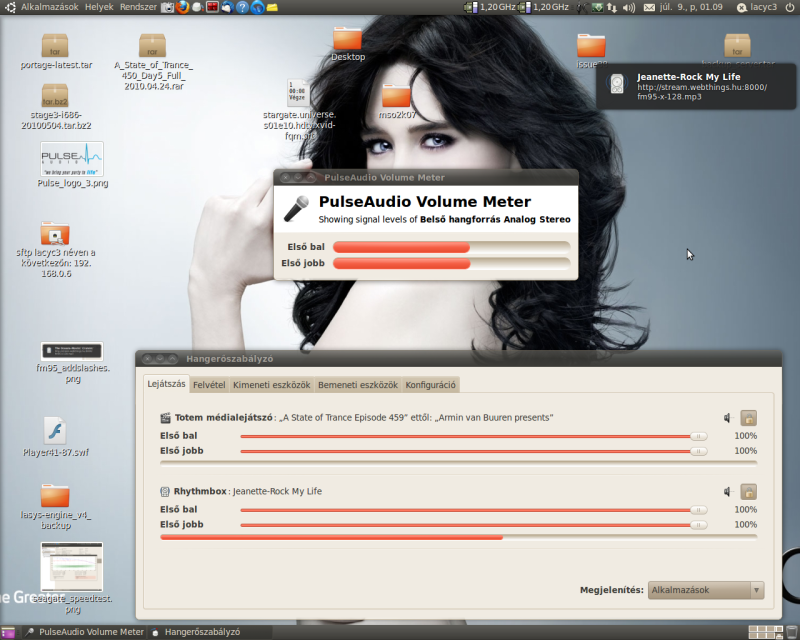
Task: Switch to PulseAudio Volume Meter in taskbar
Action: point(85,632)
